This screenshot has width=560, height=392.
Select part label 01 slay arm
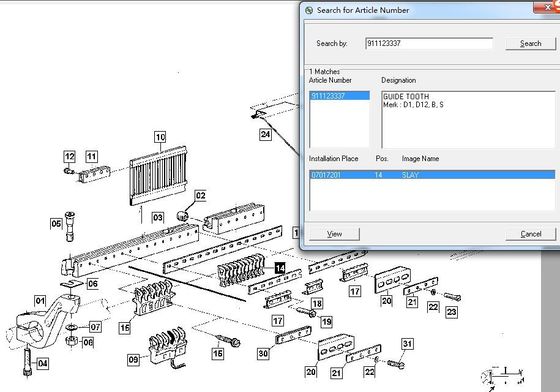(40, 301)
